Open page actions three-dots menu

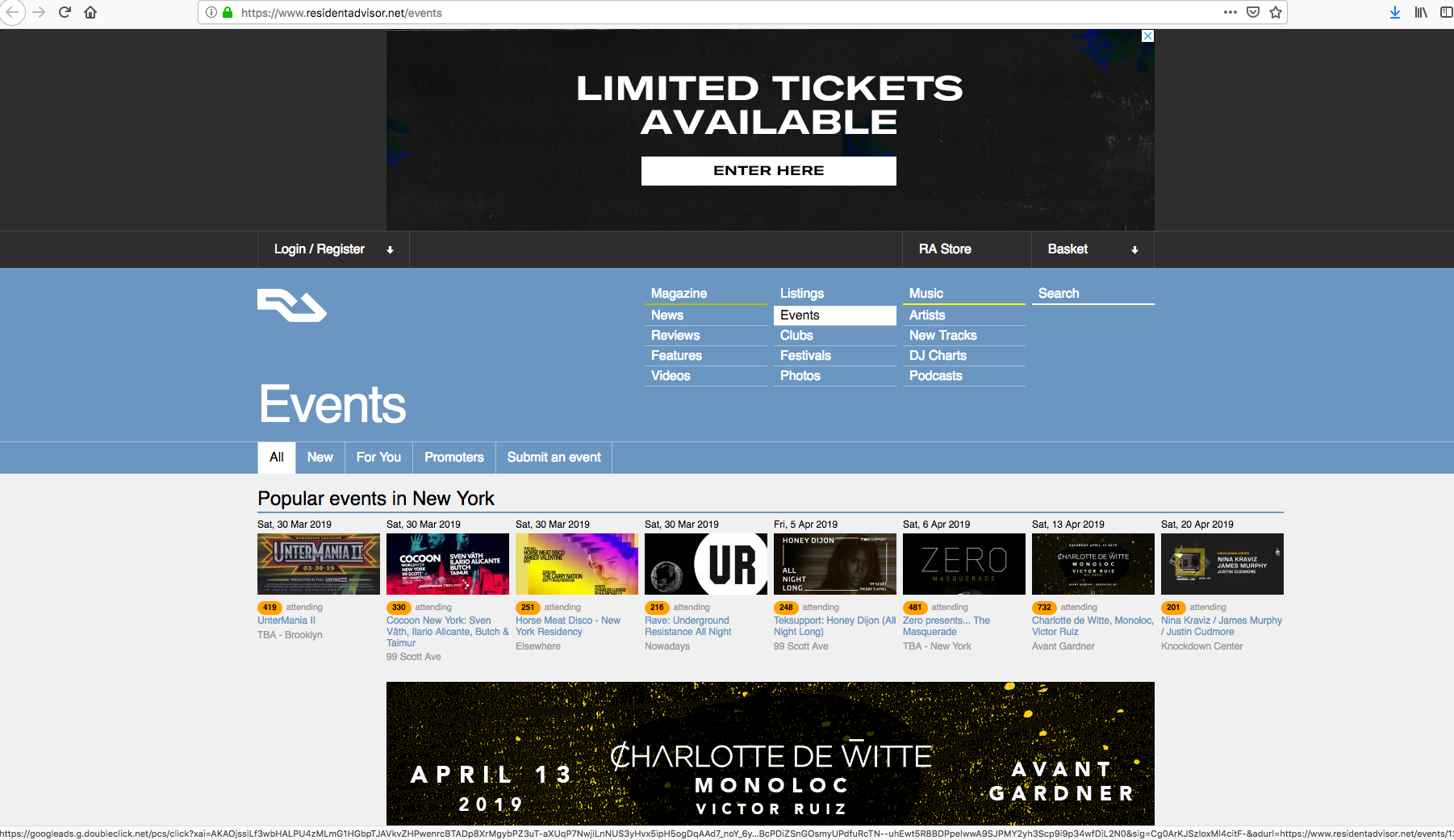tap(1230, 12)
